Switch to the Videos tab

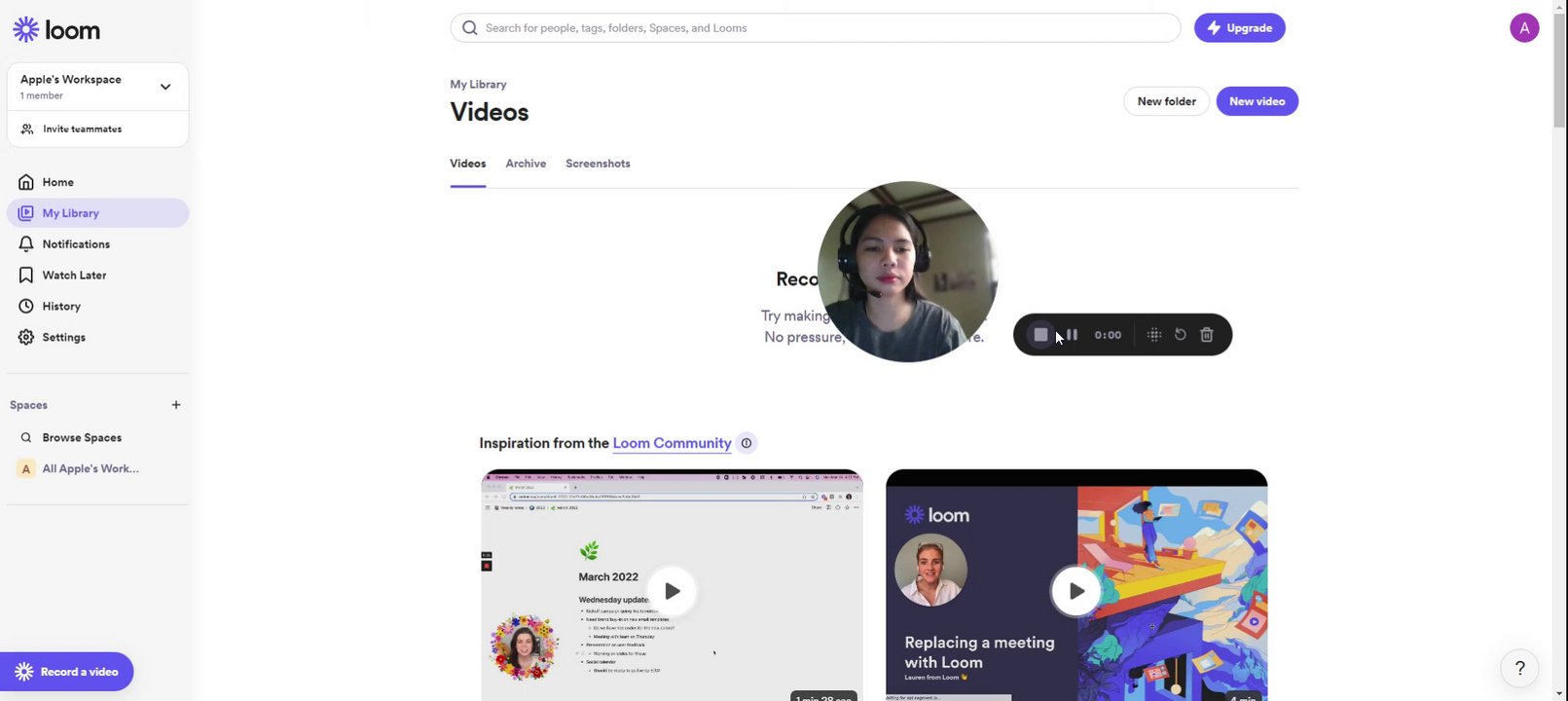[x=468, y=164]
